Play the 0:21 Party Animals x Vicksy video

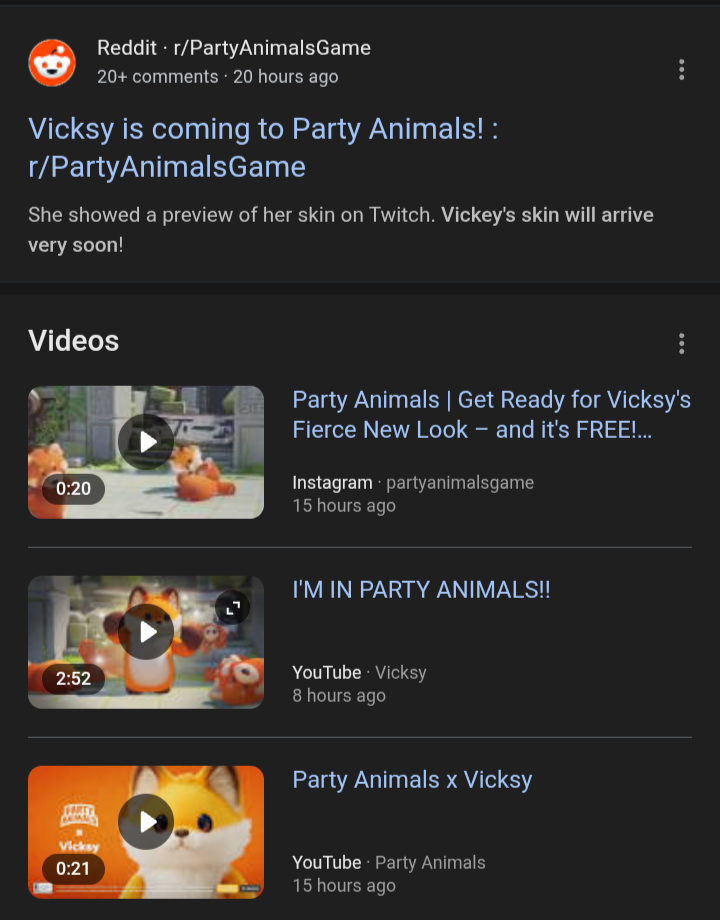[146, 822]
